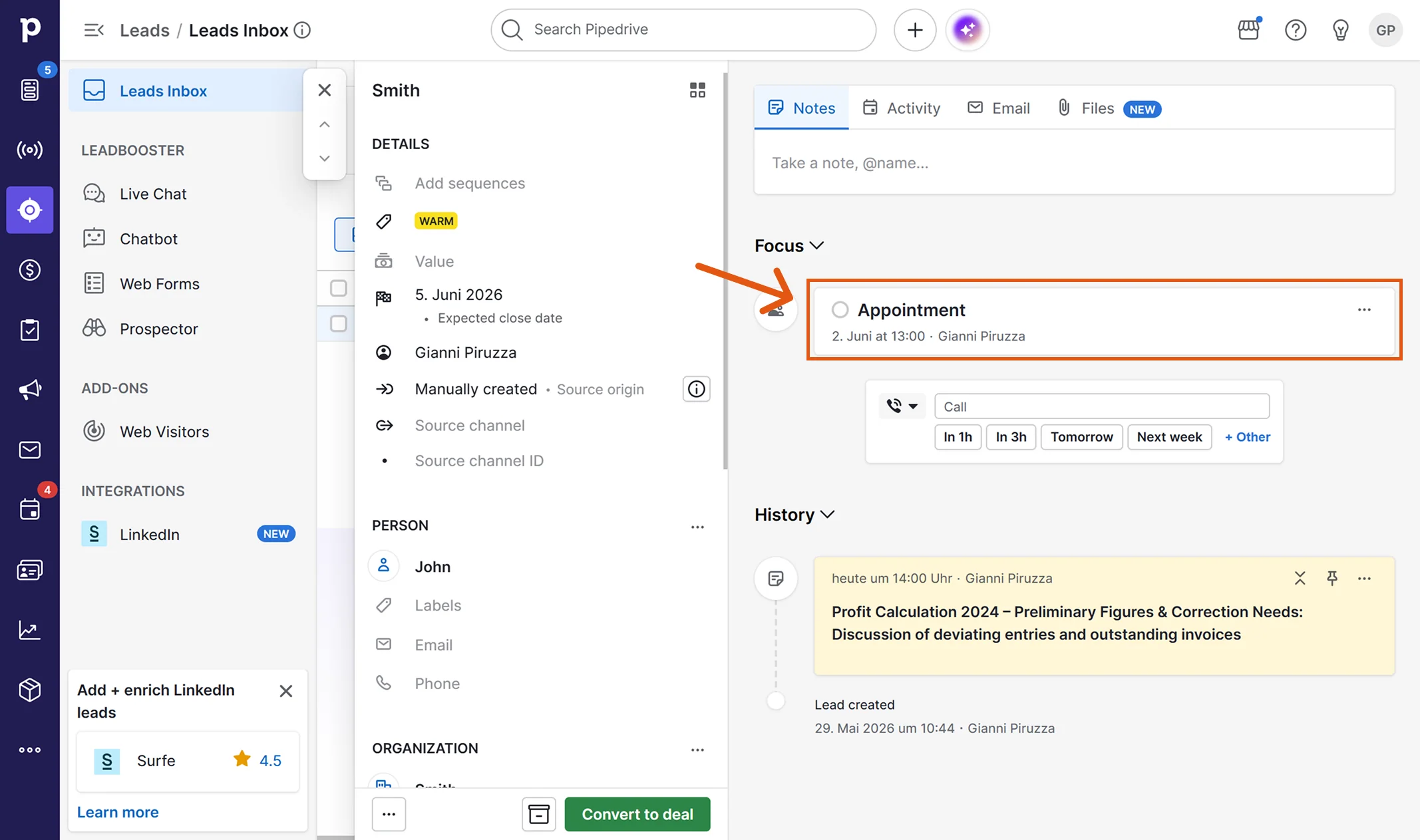The height and width of the screenshot is (840, 1420).
Task: Schedule the call for Tomorrow
Action: pyautogui.click(x=1081, y=437)
